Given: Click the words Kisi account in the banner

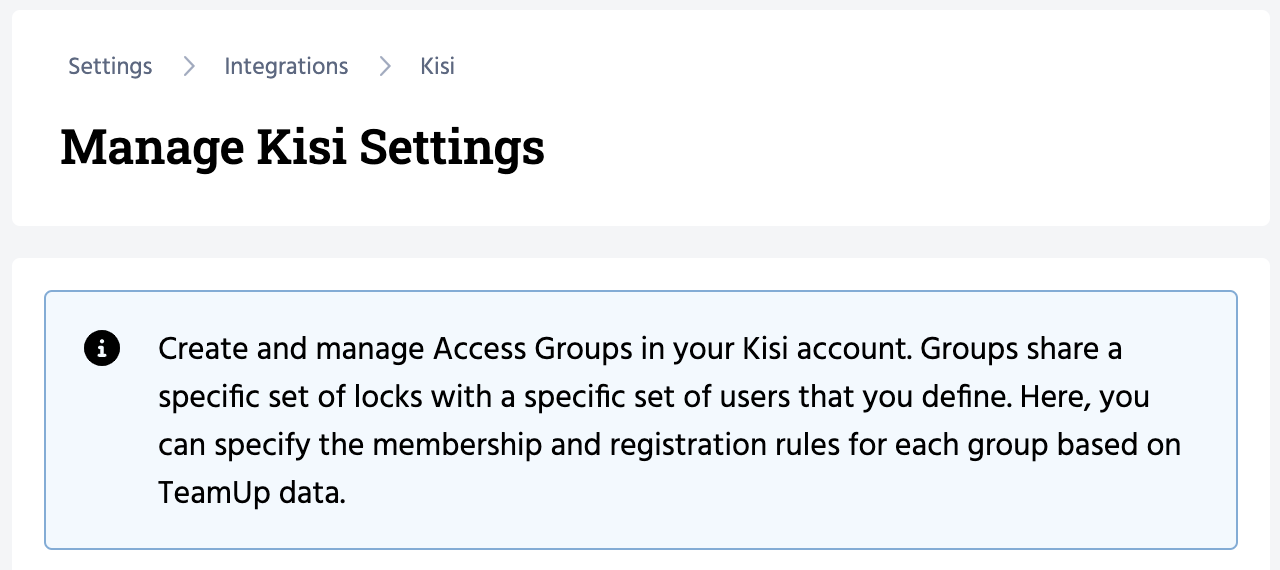Looking at the screenshot, I should point(826,349).
